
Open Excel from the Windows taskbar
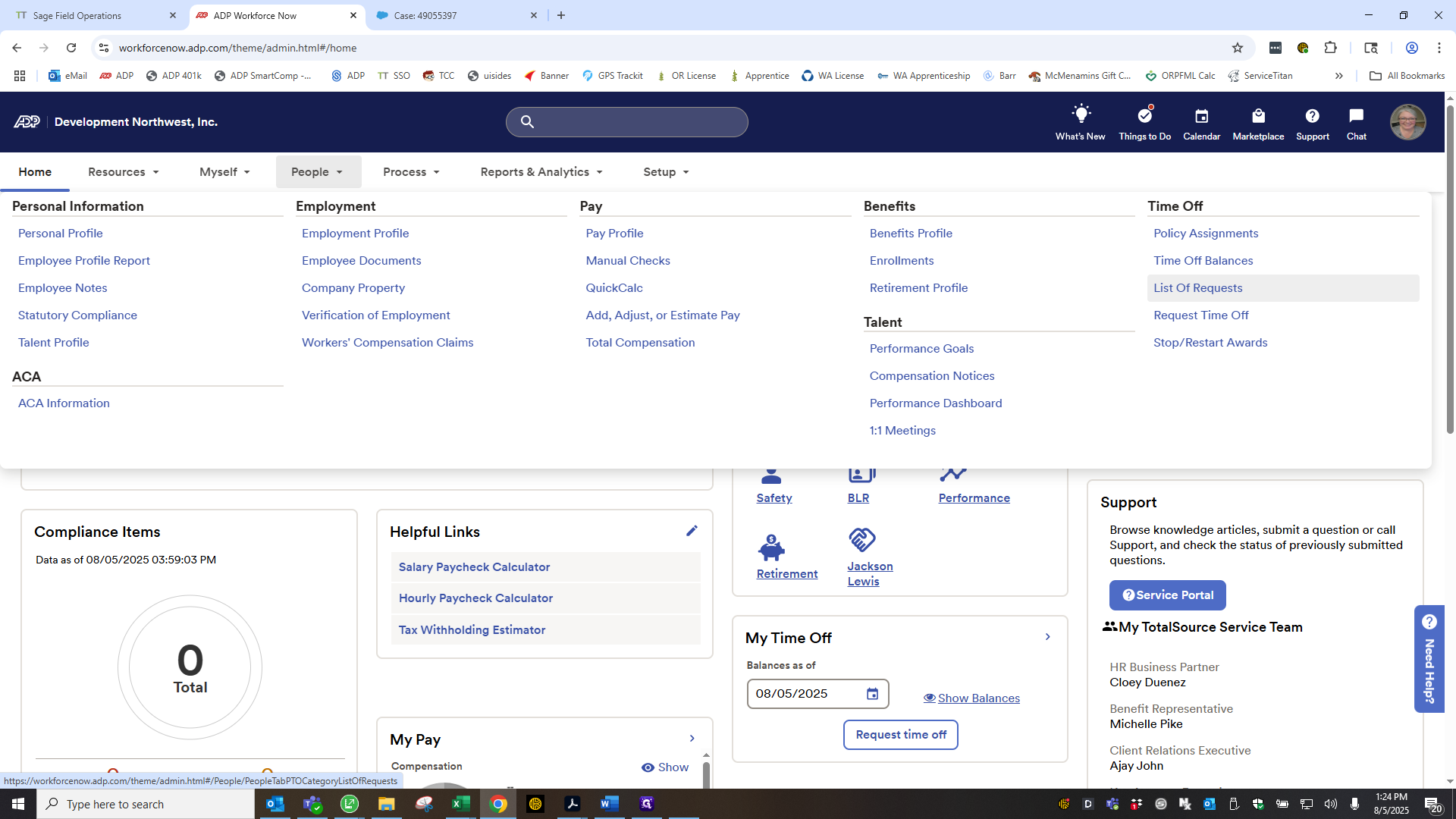click(461, 804)
